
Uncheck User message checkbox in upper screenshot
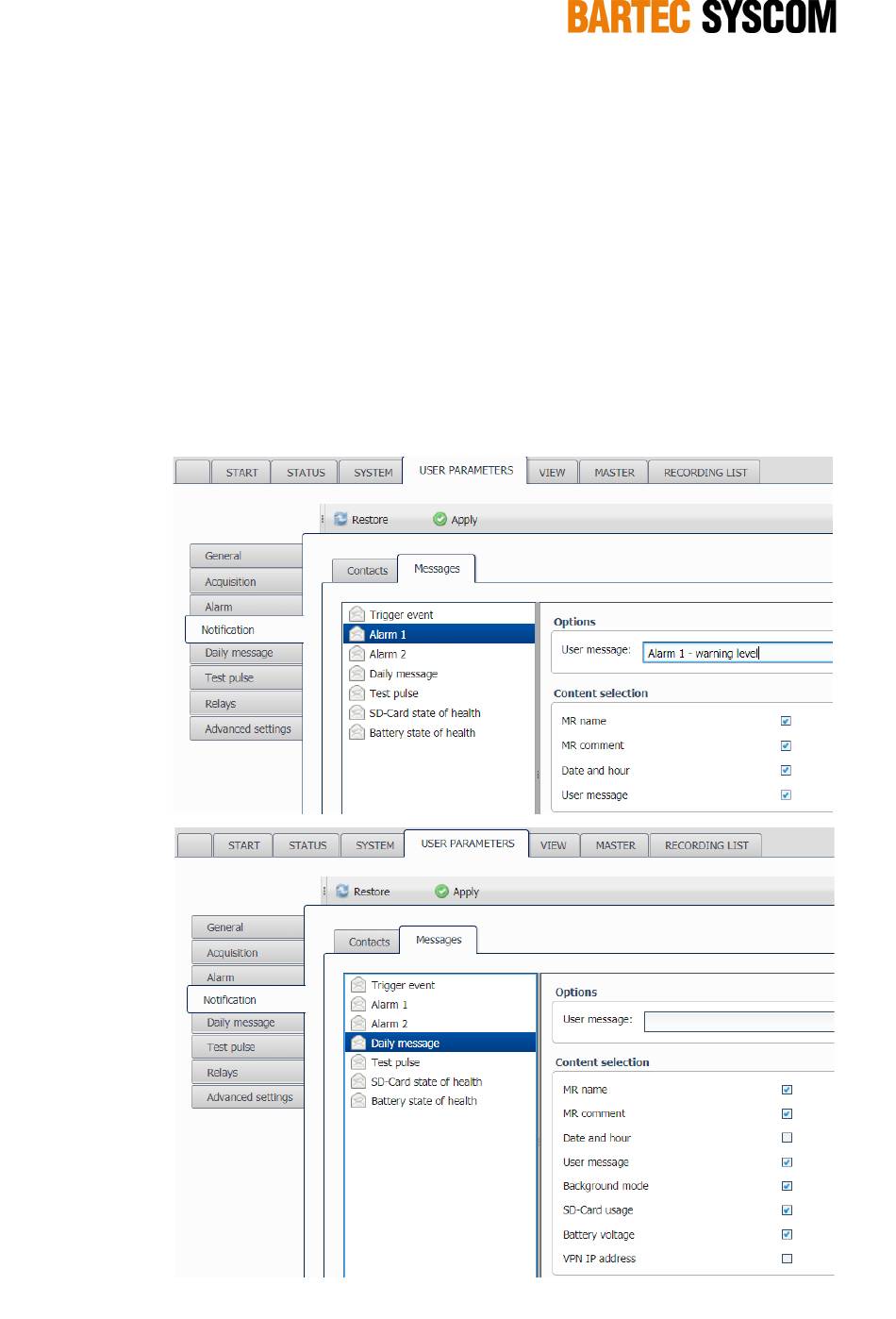click(786, 795)
